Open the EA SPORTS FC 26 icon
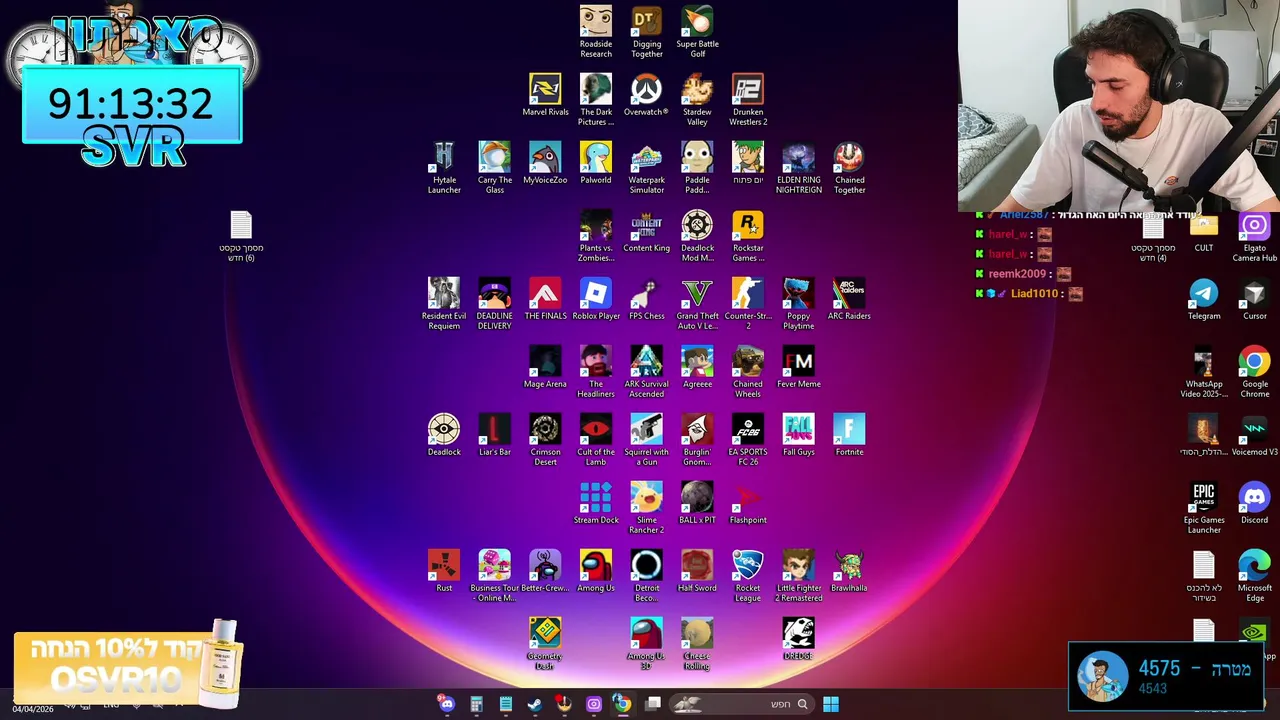Image resolution: width=1280 pixels, height=720 pixels. 748,439
